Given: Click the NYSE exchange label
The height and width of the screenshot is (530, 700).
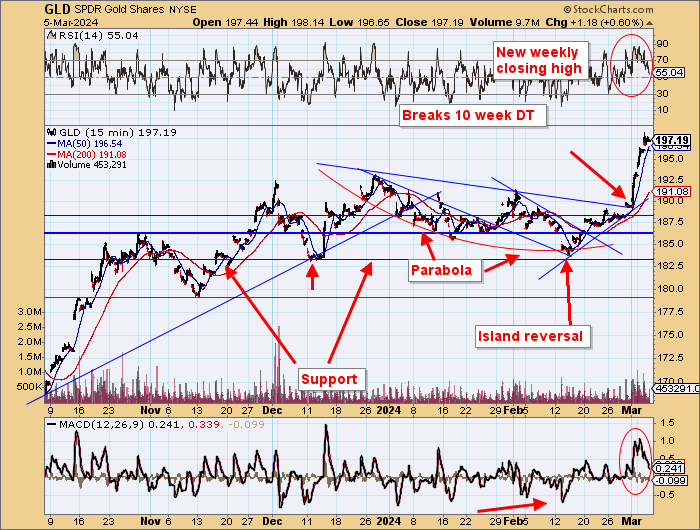Looking at the screenshot, I should (183, 9).
